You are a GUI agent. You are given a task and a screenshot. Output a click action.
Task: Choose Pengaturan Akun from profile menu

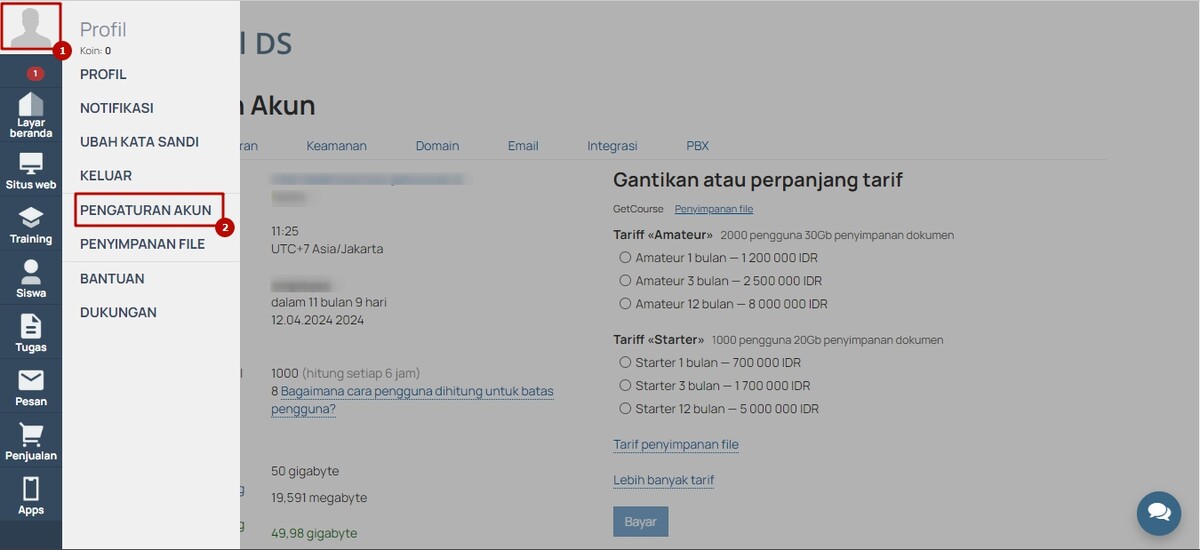tap(146, 210)
